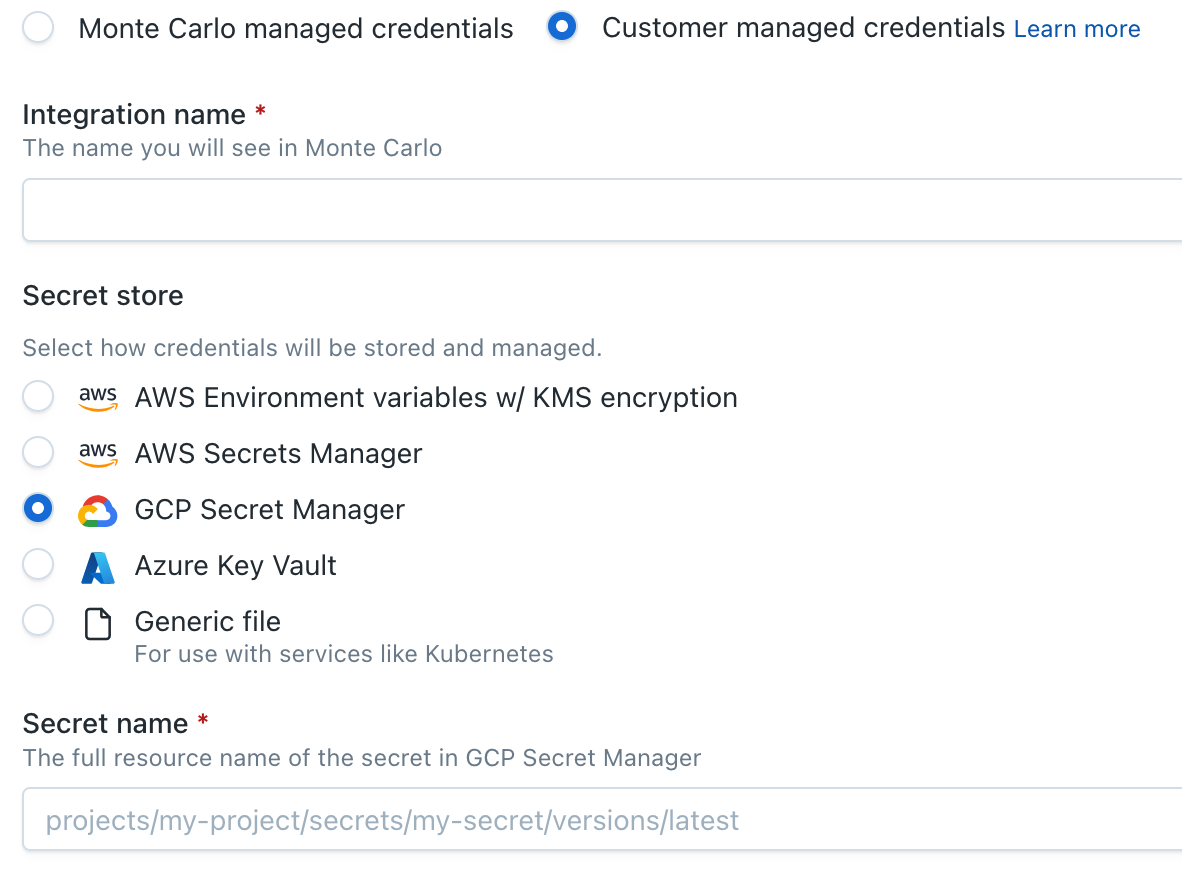Viewport: 1182px width, 880px height.
Task: Select the GCP Secret Manager radio button
Action: (38, 507)
